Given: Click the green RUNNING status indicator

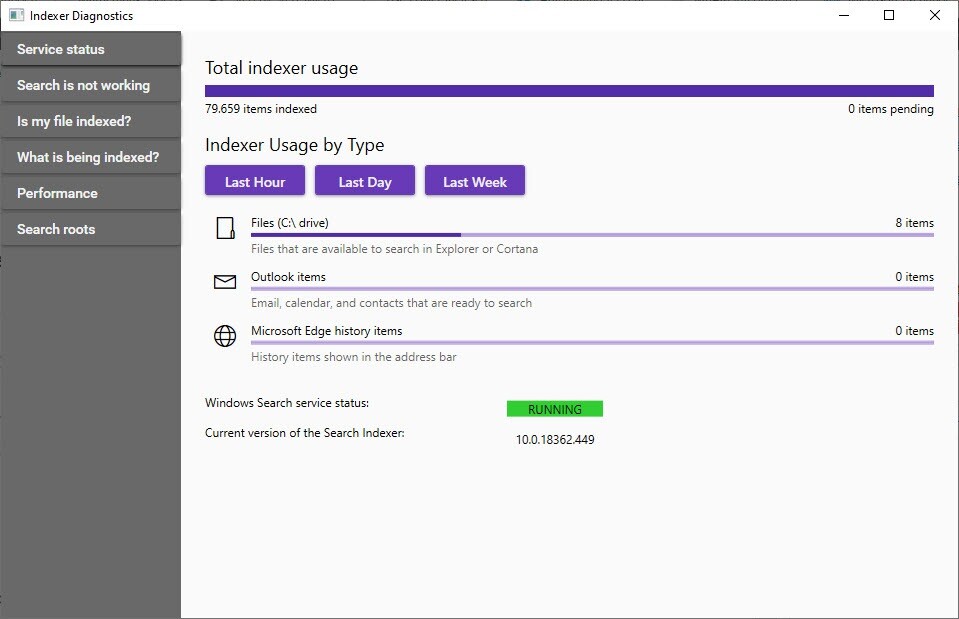Looking at the screenshot, I should [555, 409].
